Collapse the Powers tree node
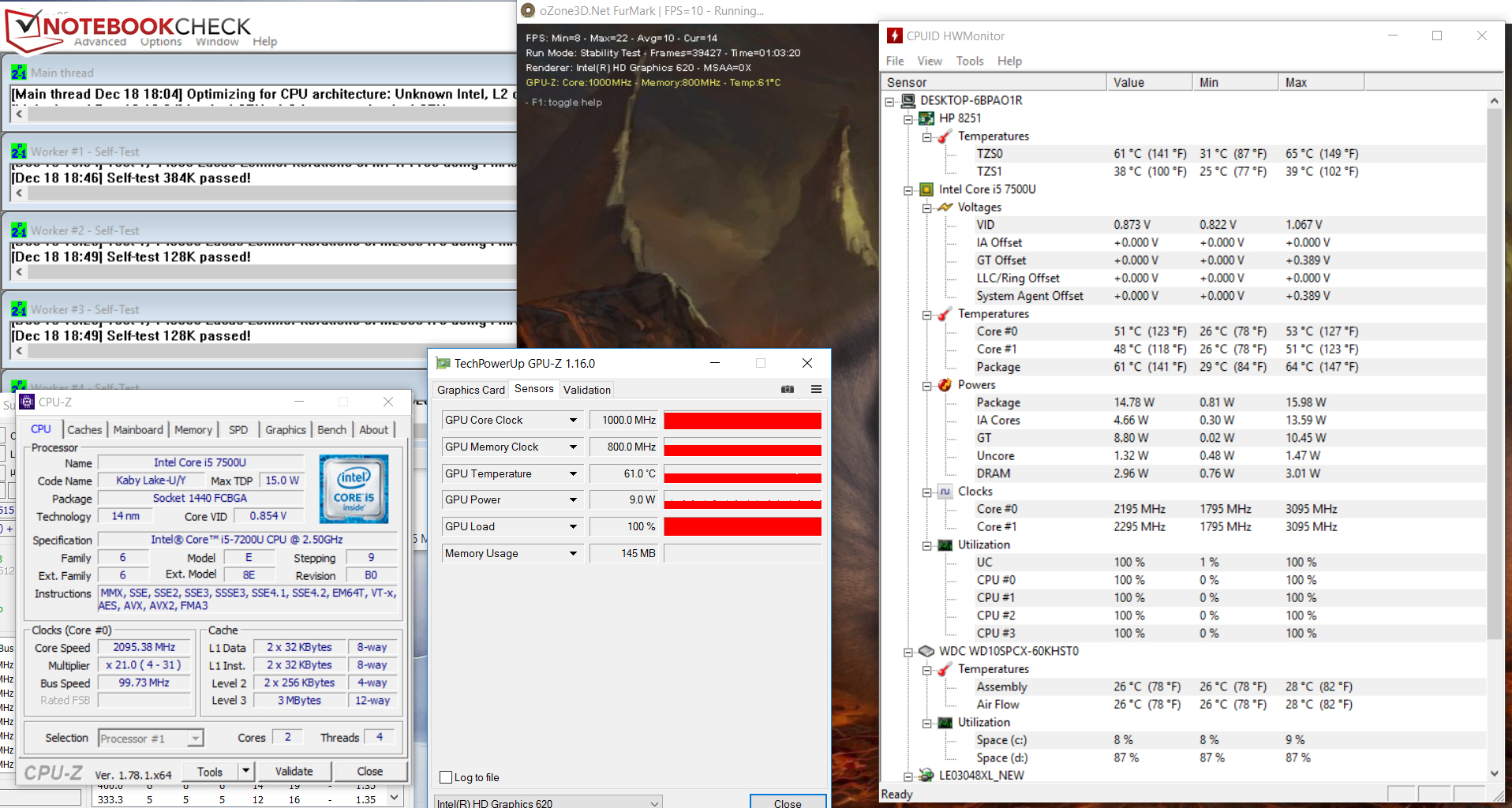This screenshot has height=808, width=1512. [x=927, y=386]
